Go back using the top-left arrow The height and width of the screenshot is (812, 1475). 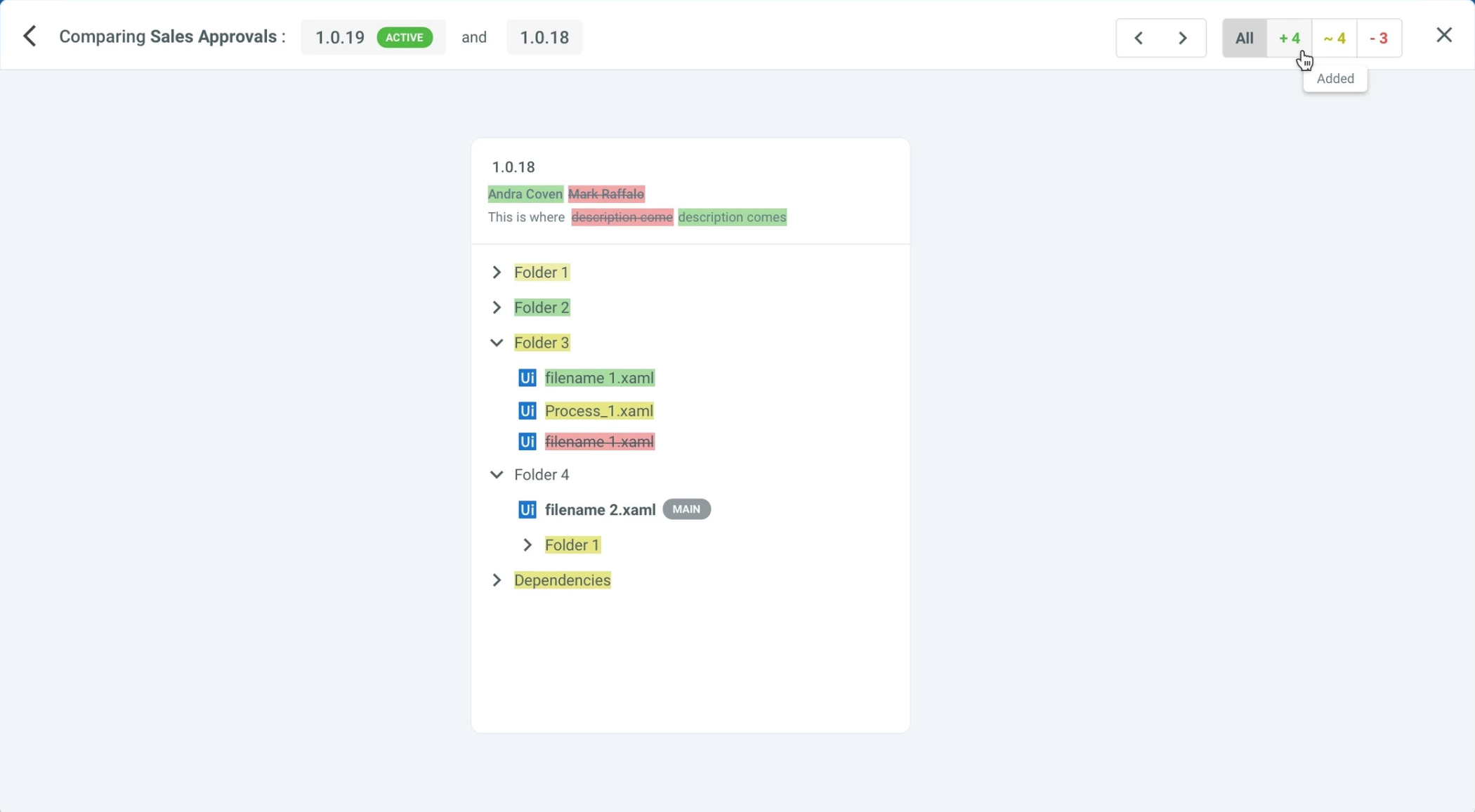point(29,37)
